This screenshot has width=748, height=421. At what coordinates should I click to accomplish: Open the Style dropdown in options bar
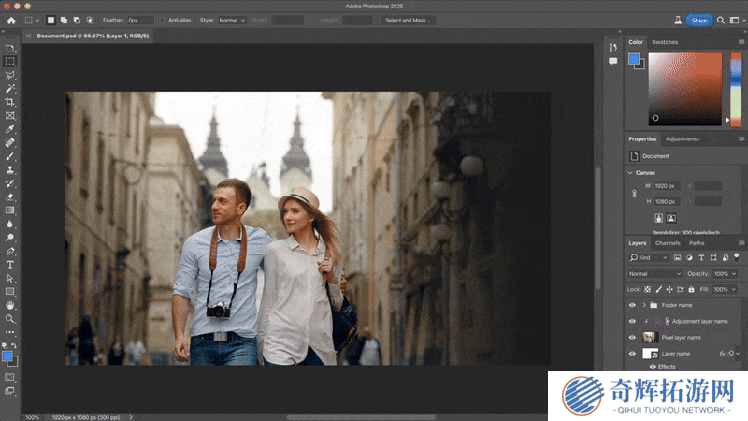tap(231, 19)
